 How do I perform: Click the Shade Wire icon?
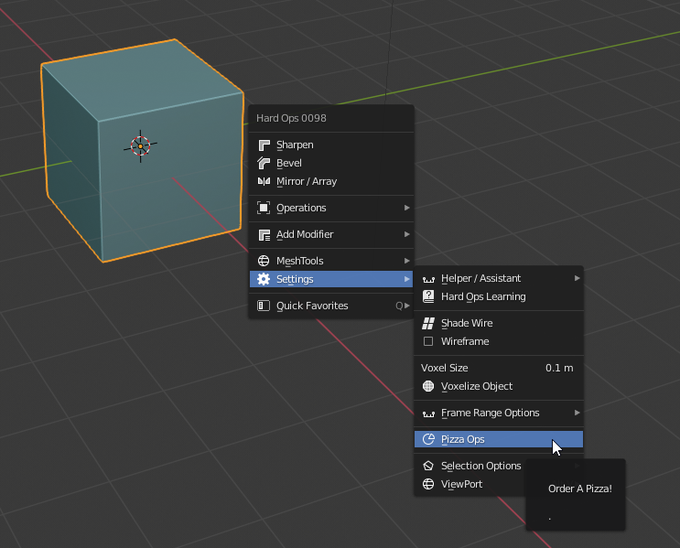(428, 323)
